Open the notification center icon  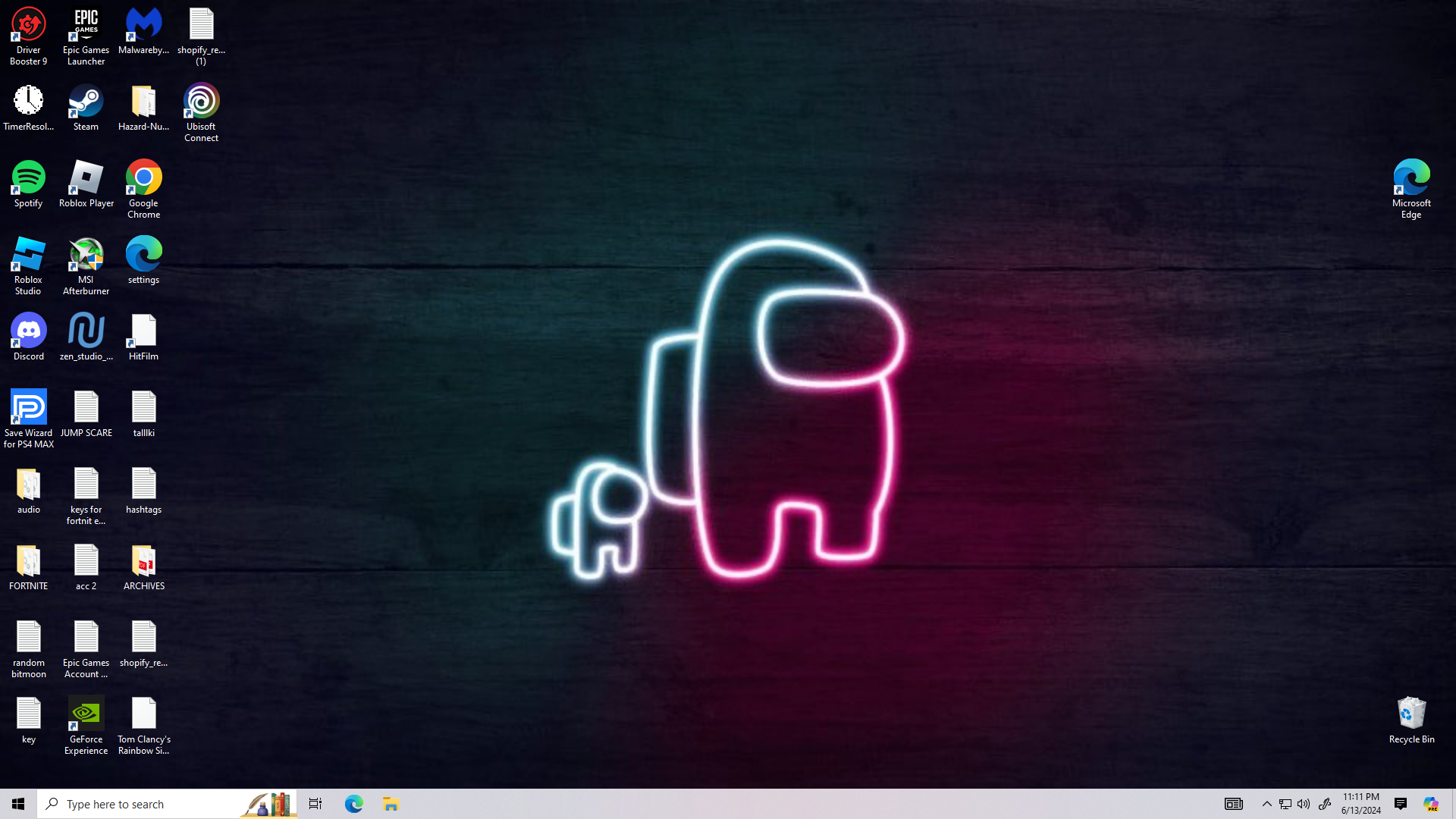tap(1401, 804)
